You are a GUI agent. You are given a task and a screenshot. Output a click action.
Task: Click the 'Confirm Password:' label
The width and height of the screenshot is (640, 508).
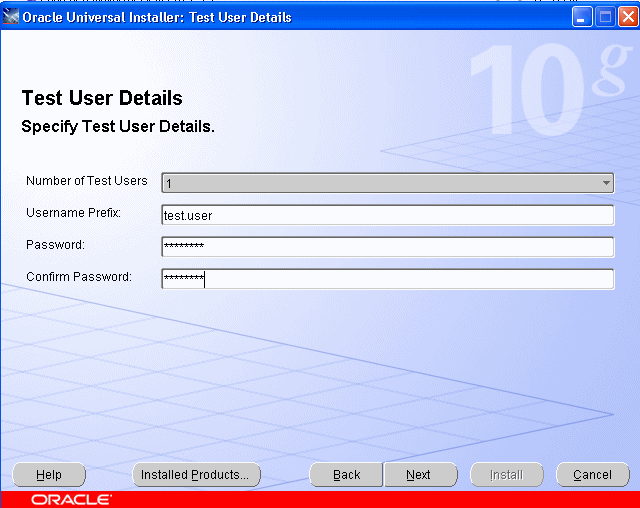coord(79,277)
